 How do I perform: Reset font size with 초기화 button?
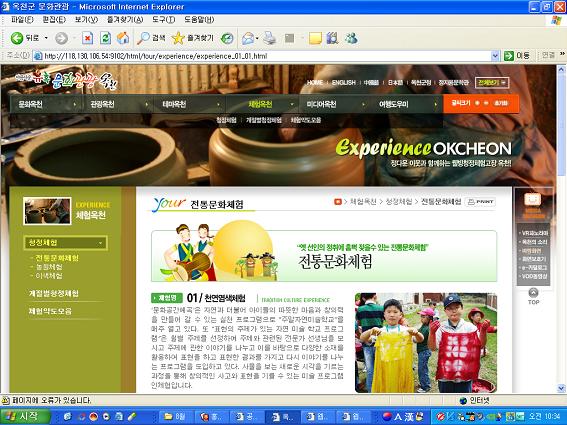tap(501, 103)
